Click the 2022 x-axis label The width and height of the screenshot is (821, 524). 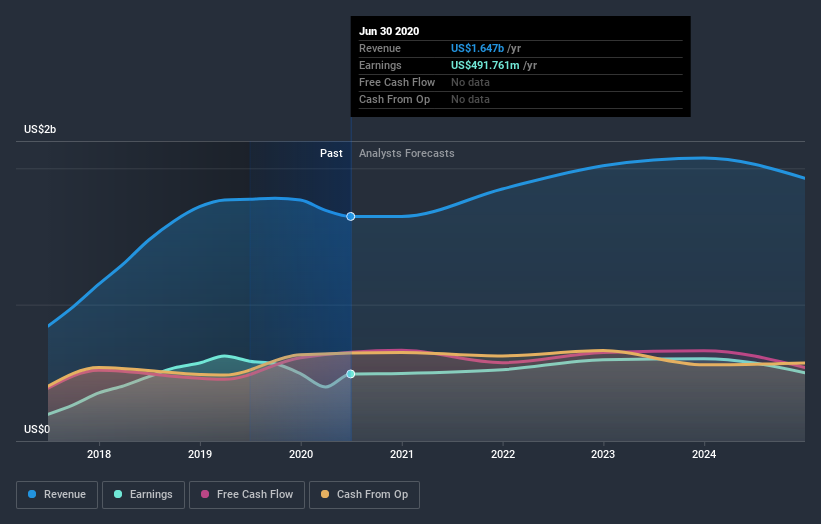point(503,454)
